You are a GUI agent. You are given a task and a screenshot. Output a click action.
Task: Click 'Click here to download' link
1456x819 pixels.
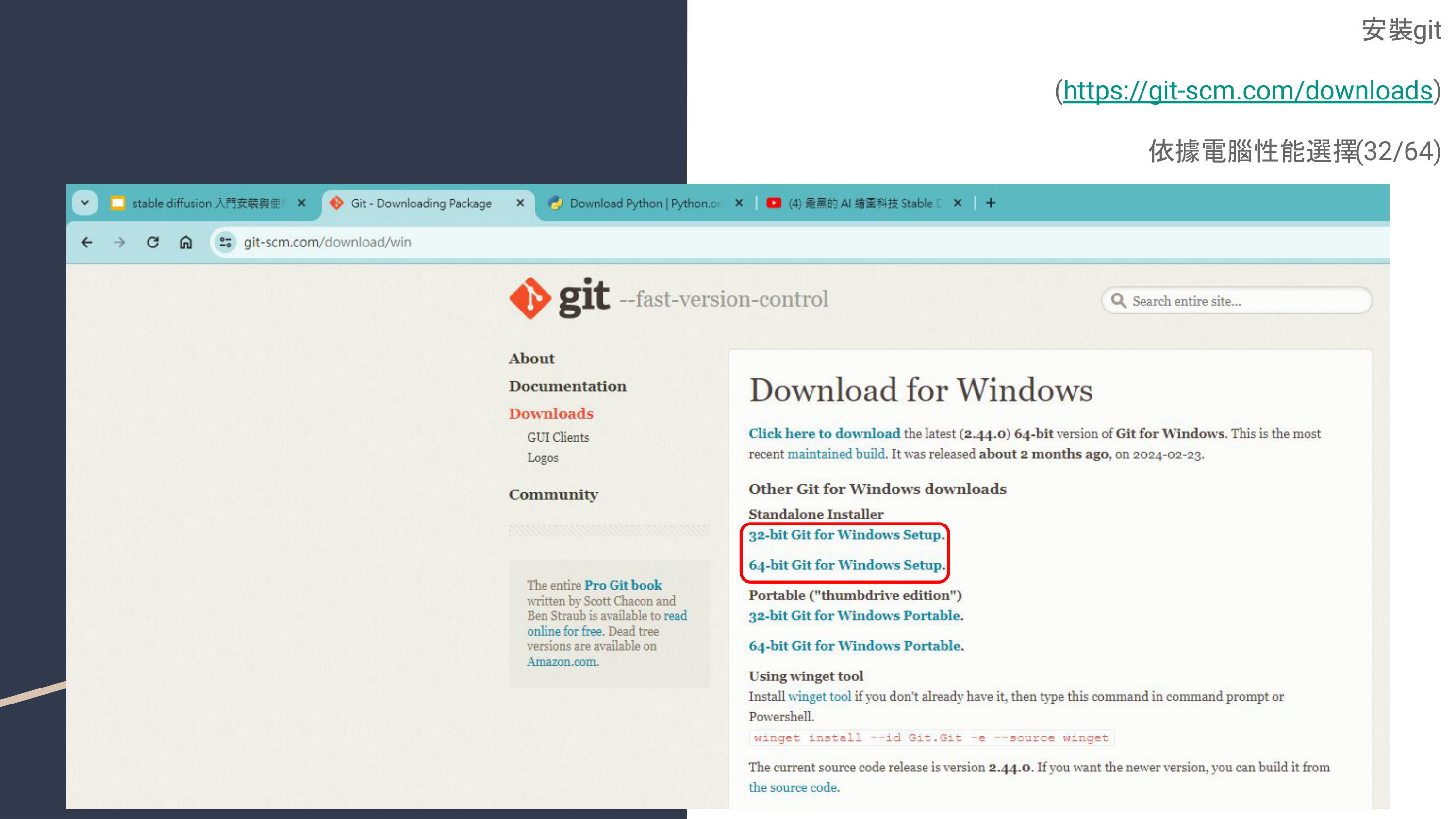click(824, 434)
